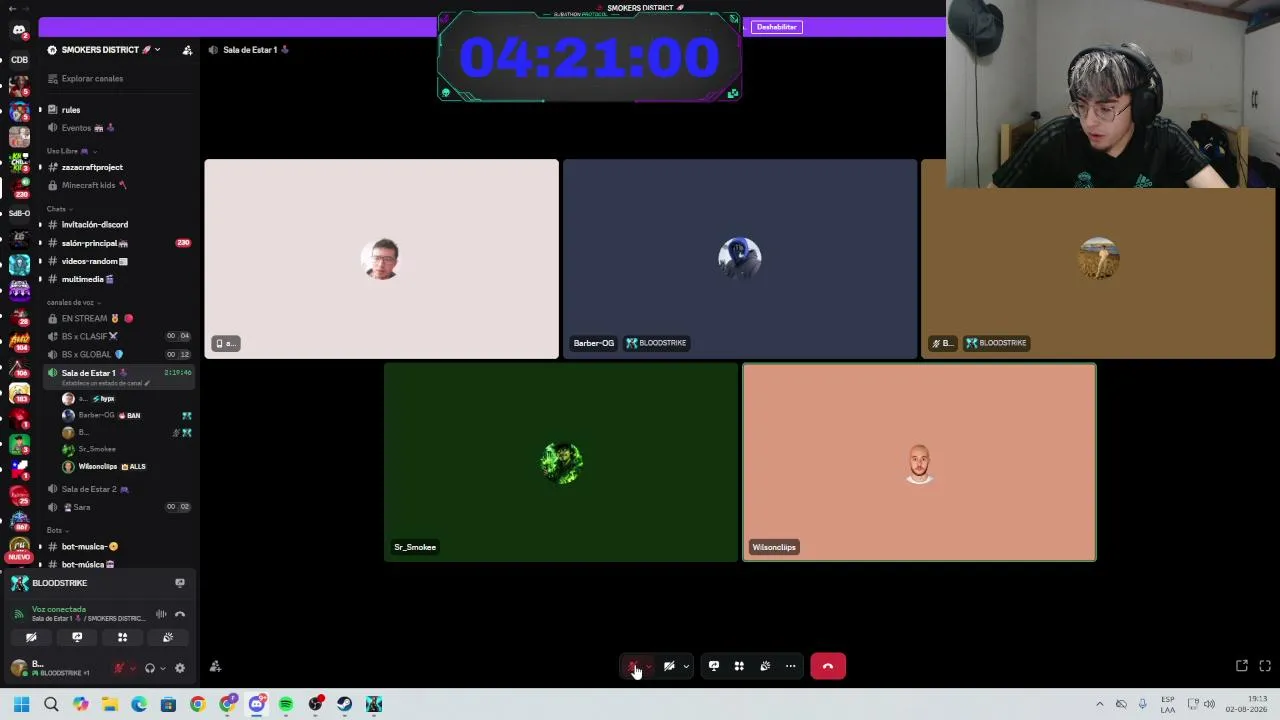Open Discord direct messages home icon
Image resolution: width=1280 pixels, height=720 pixels.
19,30
